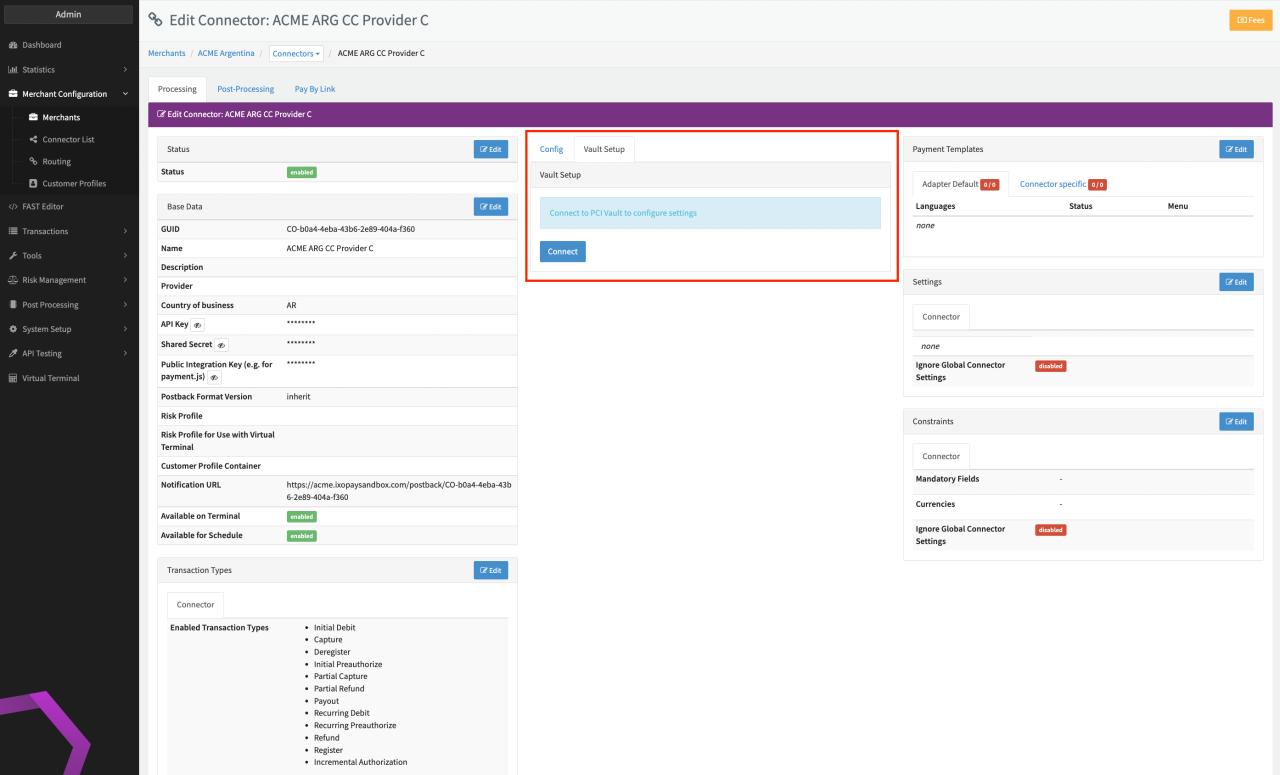The image size is (1280, 775).
Task: Expand the Transactions sidebar menu
Action: pos(45,231)
